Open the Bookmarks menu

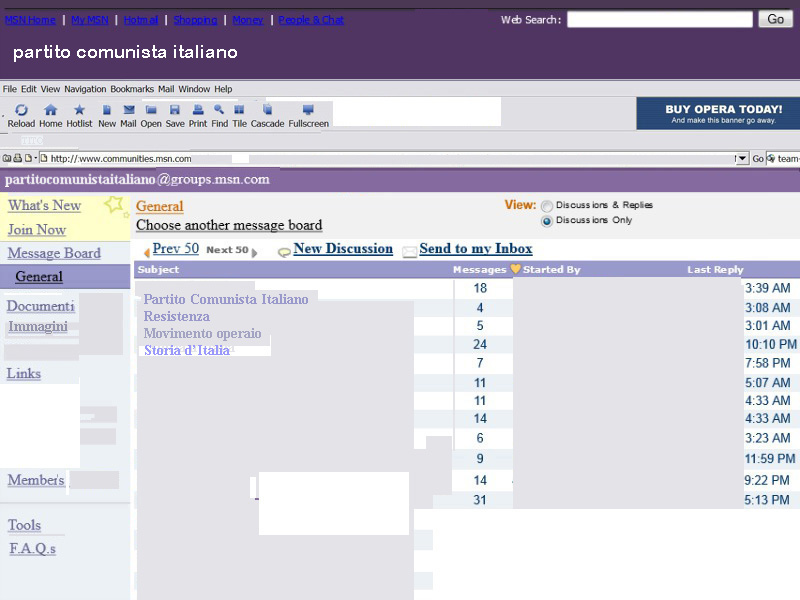(x=132, y=89)
